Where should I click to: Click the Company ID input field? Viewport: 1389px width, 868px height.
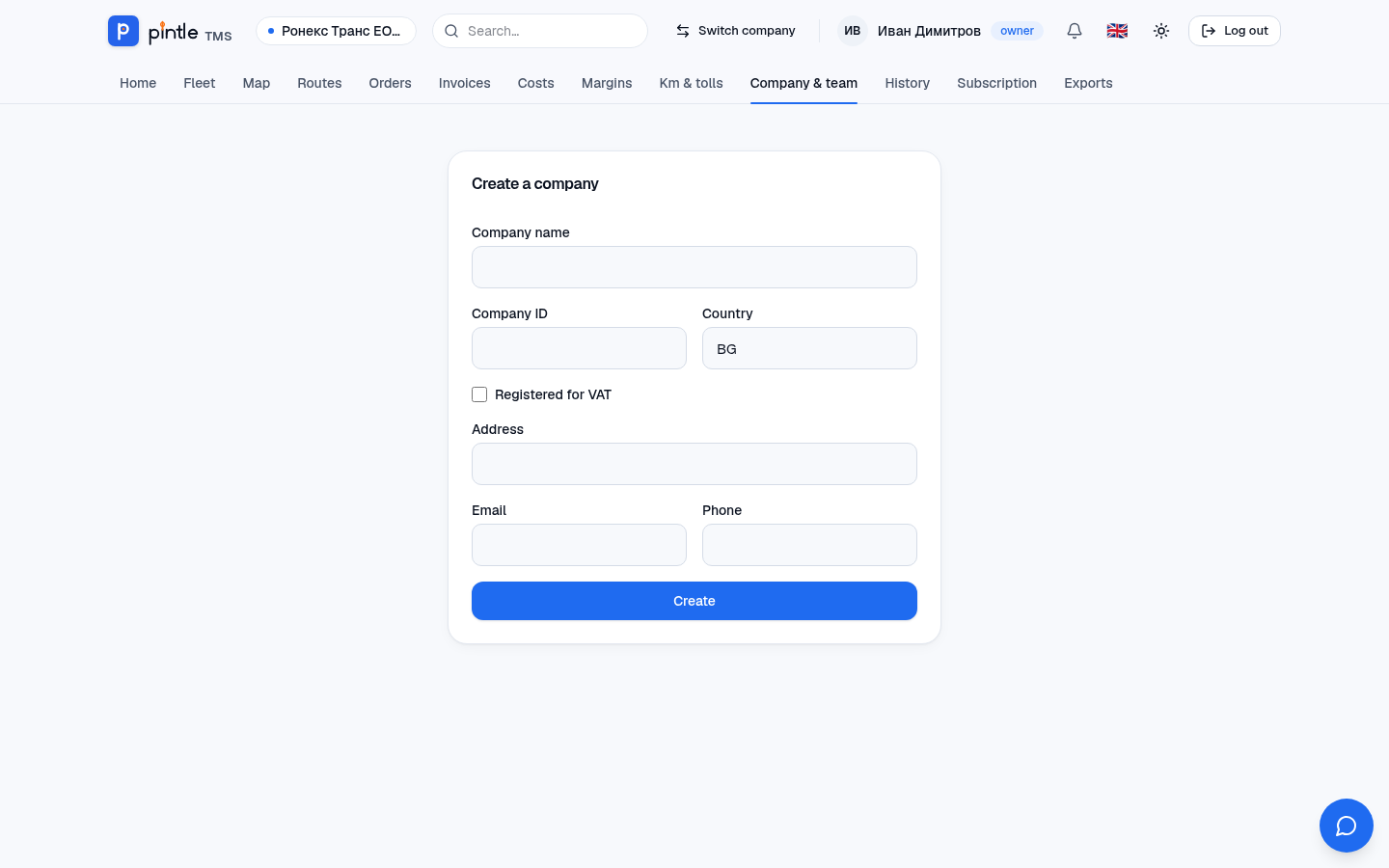579,348
